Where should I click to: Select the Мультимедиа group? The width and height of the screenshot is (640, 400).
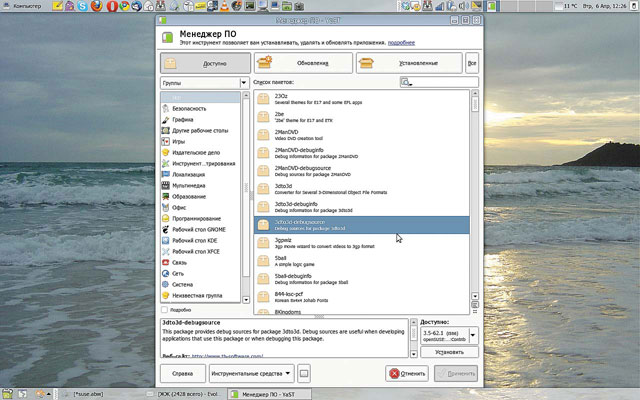(200, 186)
